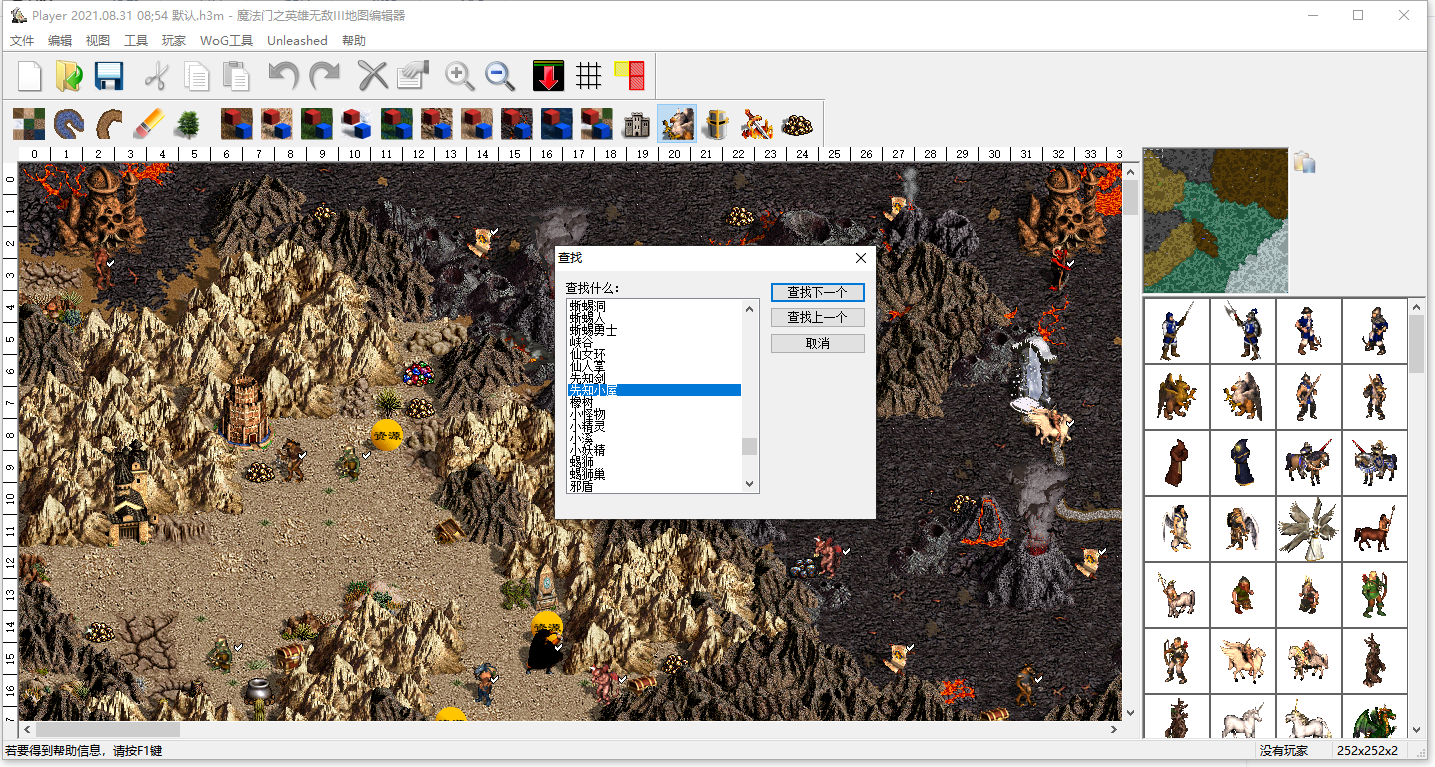Open the heroes helmet palette icon
Screen dimensions: 1435x767
pyautogui.click(x=717, y=124)
